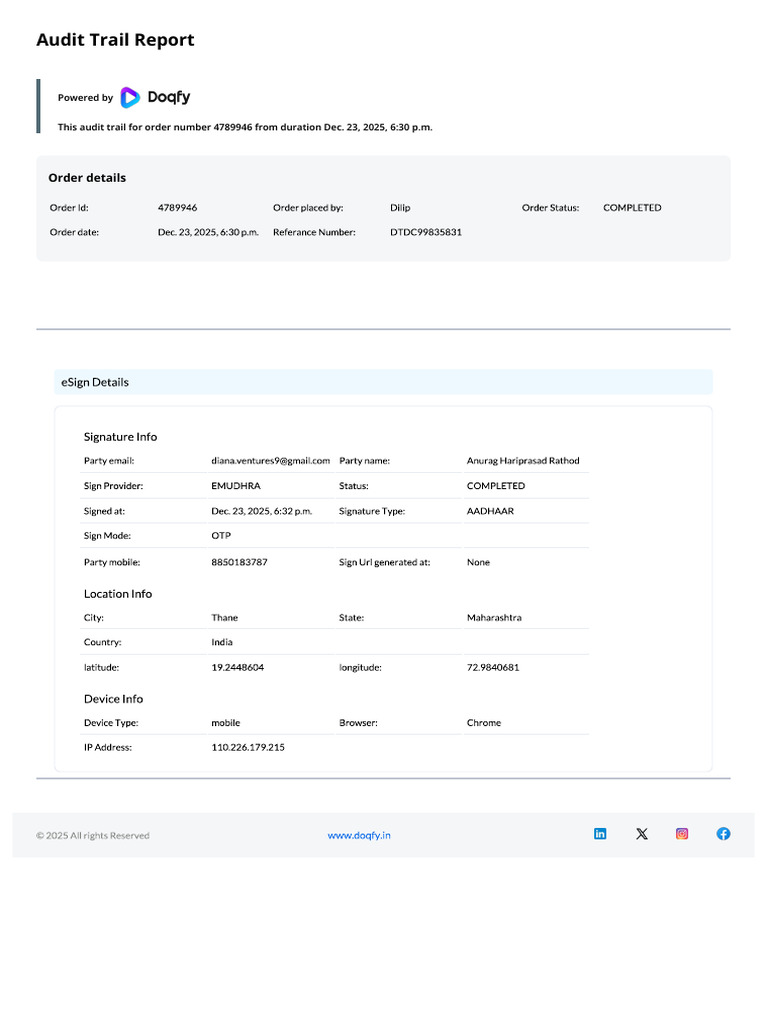Click the Powered by label
This screenshot has width=768, height=1024.
pyautogui.click(x=86, y=97)
